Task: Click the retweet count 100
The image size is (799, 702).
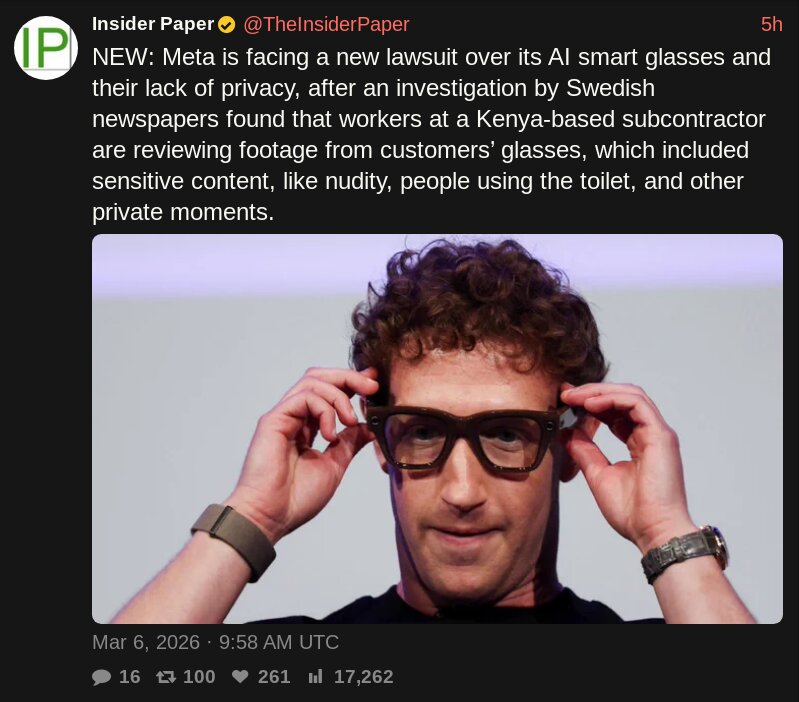Action: [x=199, y=677]
